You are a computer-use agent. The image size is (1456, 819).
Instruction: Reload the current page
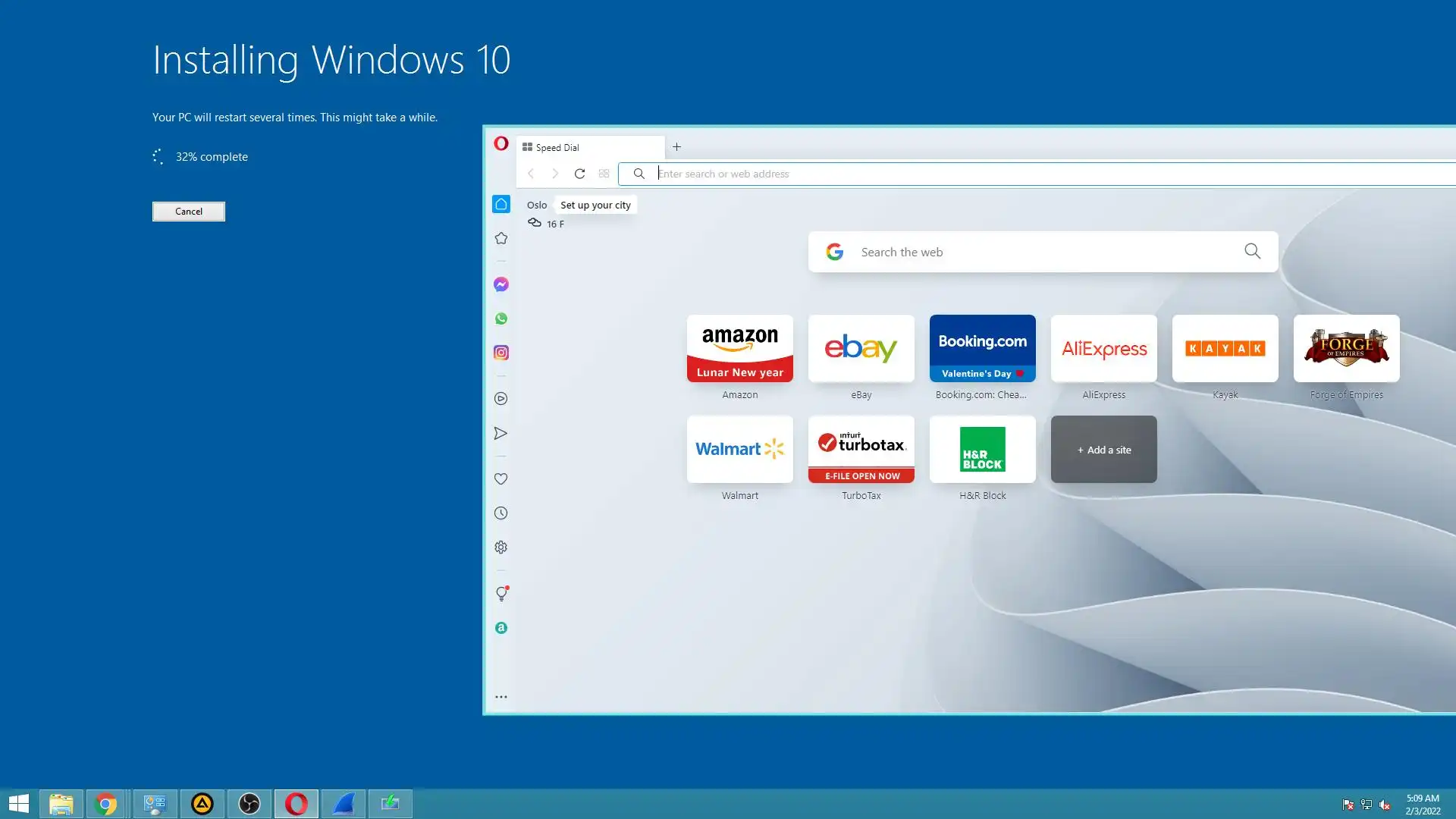click(x=579, y=174)
